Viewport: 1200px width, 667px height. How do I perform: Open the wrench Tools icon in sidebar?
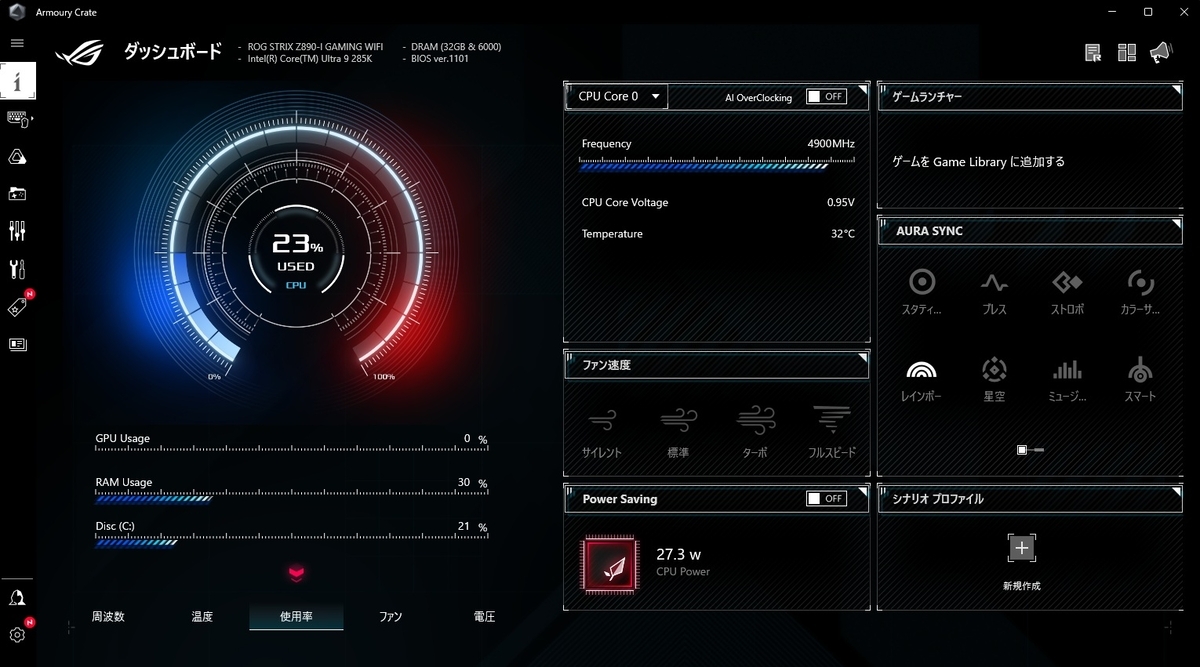coord(17,269)
